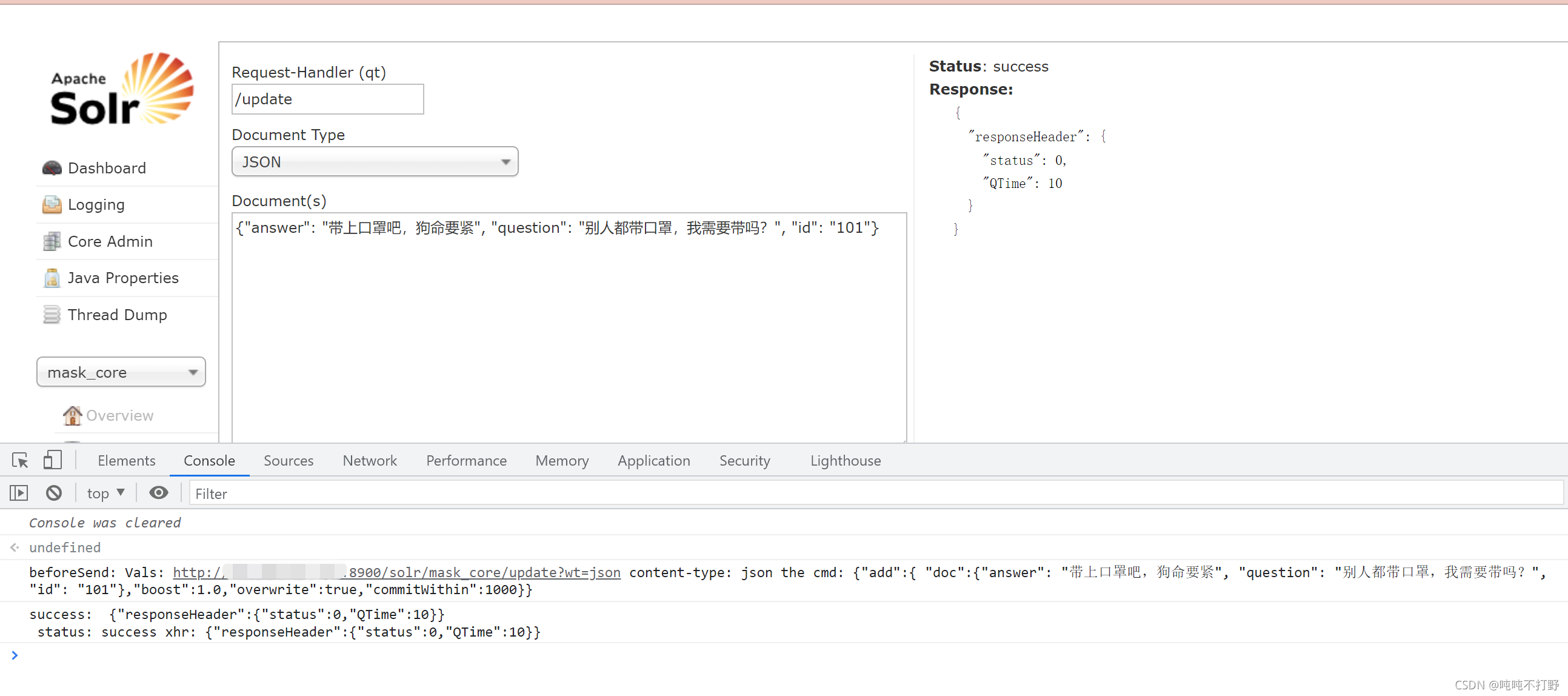Switch to the Lighthouse tab

click(x=846, y=461)
